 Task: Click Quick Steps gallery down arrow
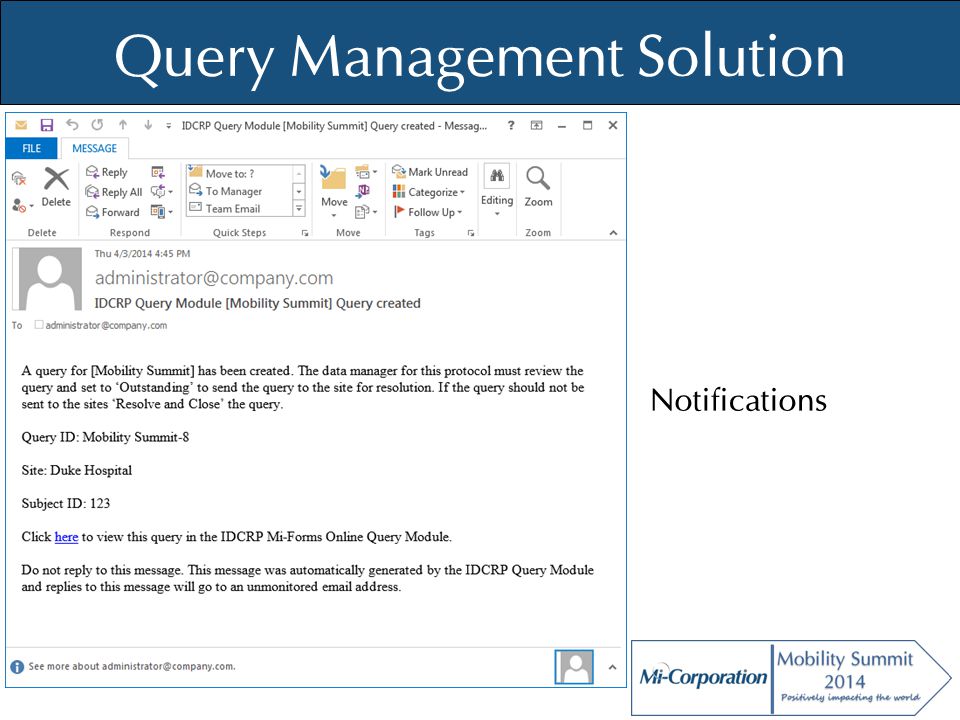[299, 191]
